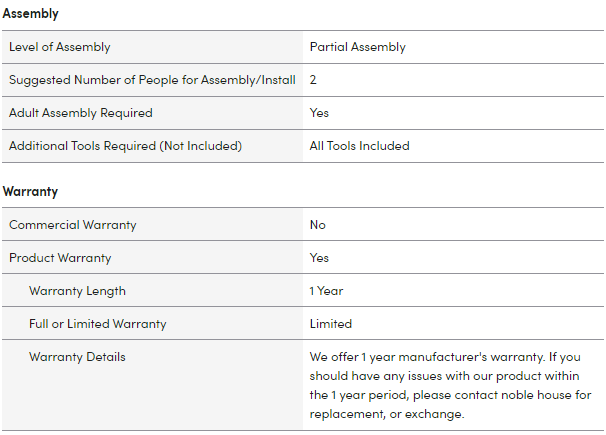Image resolution: width=606 pixels, height=435 pixels.
Task: Select the Commercial Warranty label
Action: click(73, 225)
